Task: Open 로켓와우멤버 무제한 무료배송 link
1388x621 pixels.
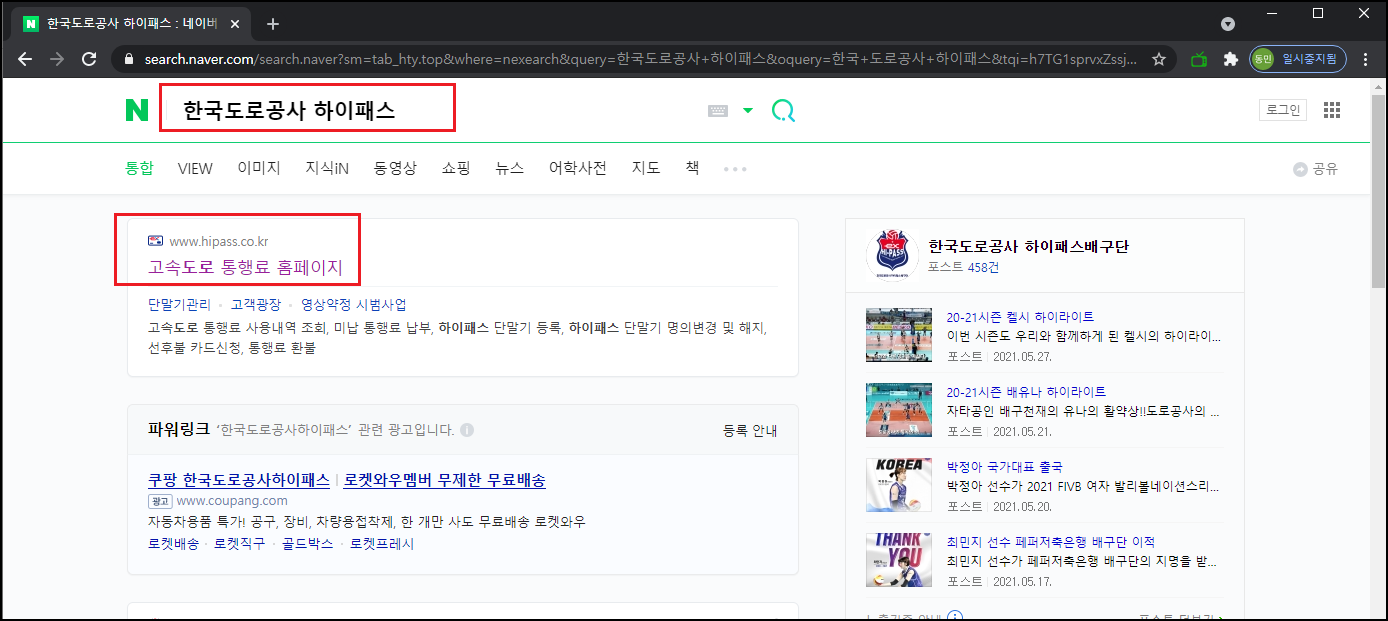Action: pyautogui.click(x=445, y=480)
